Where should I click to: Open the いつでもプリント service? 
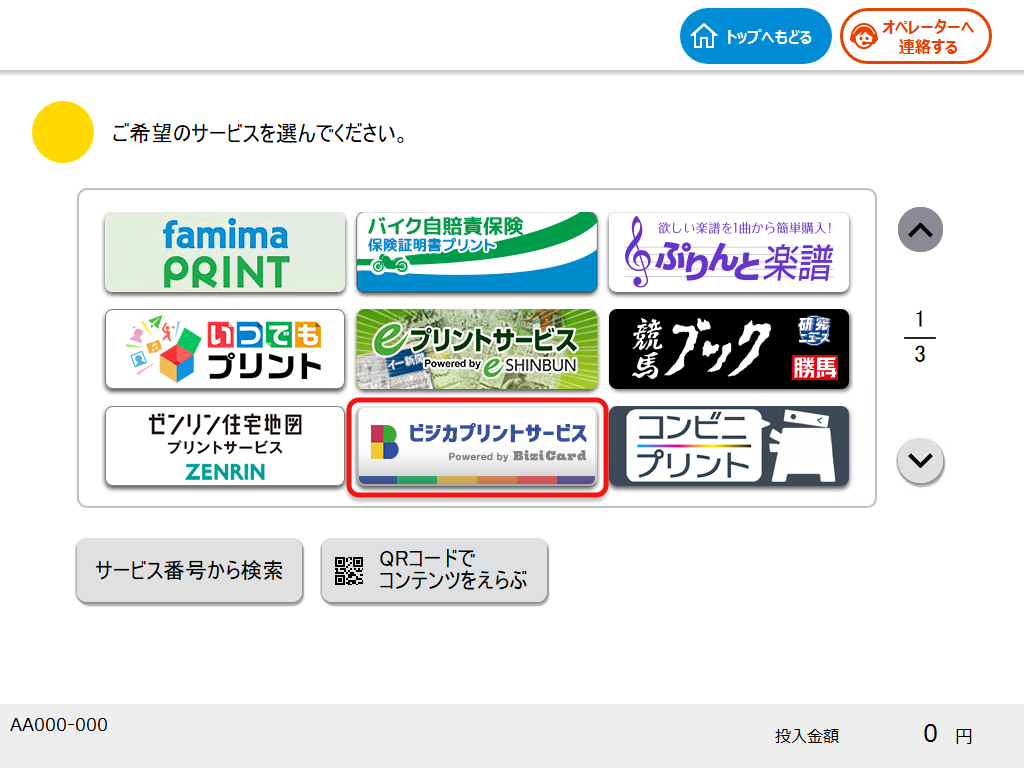click(x=224, y=349)
